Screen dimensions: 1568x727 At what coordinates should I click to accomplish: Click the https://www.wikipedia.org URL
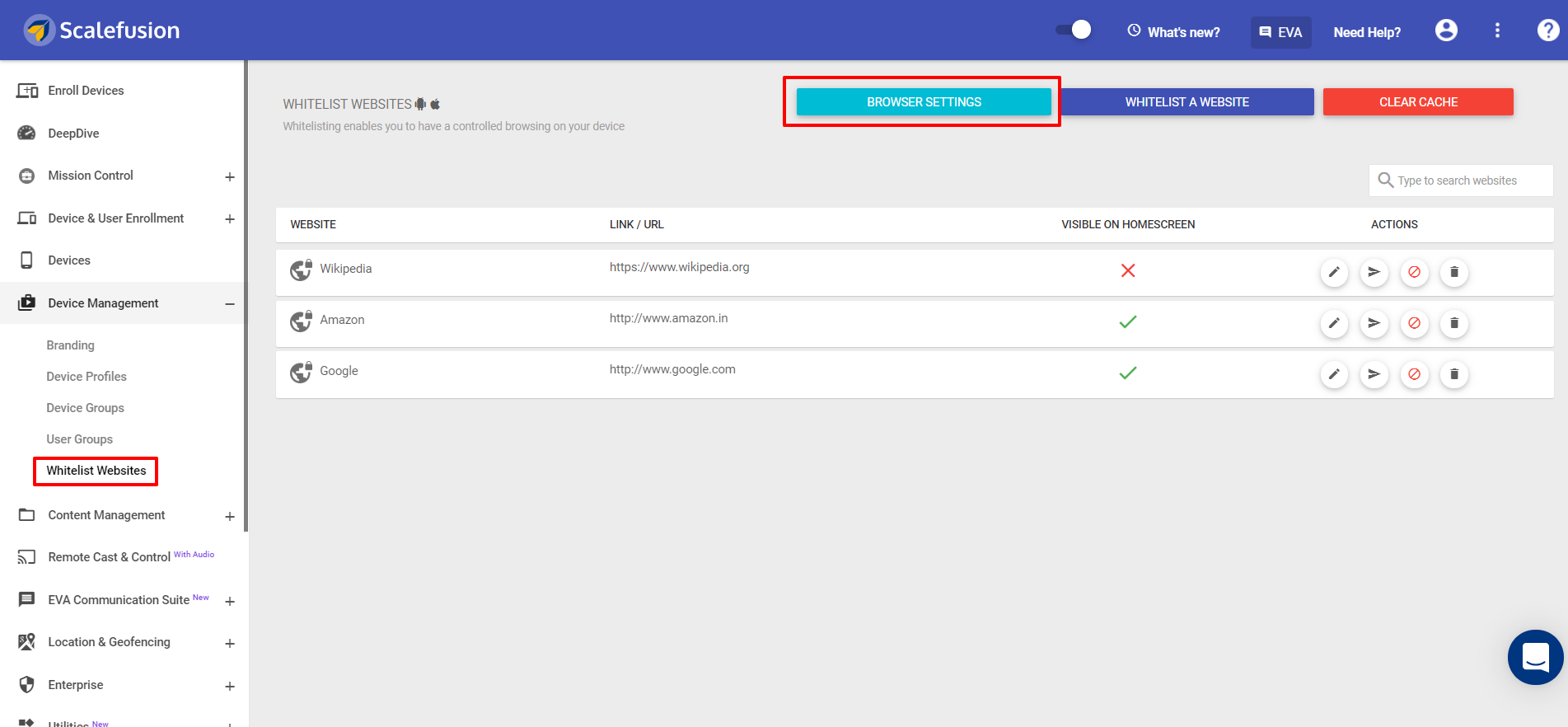point(680,267)
